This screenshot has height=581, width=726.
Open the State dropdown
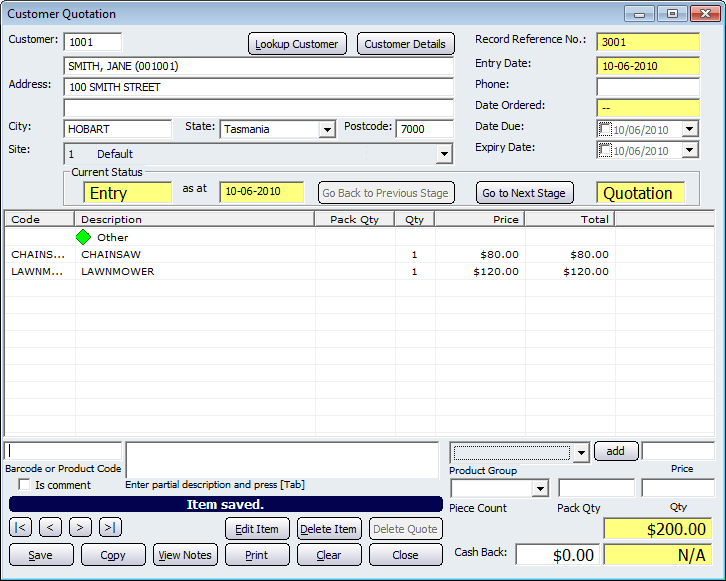click(x=327, y=129)
